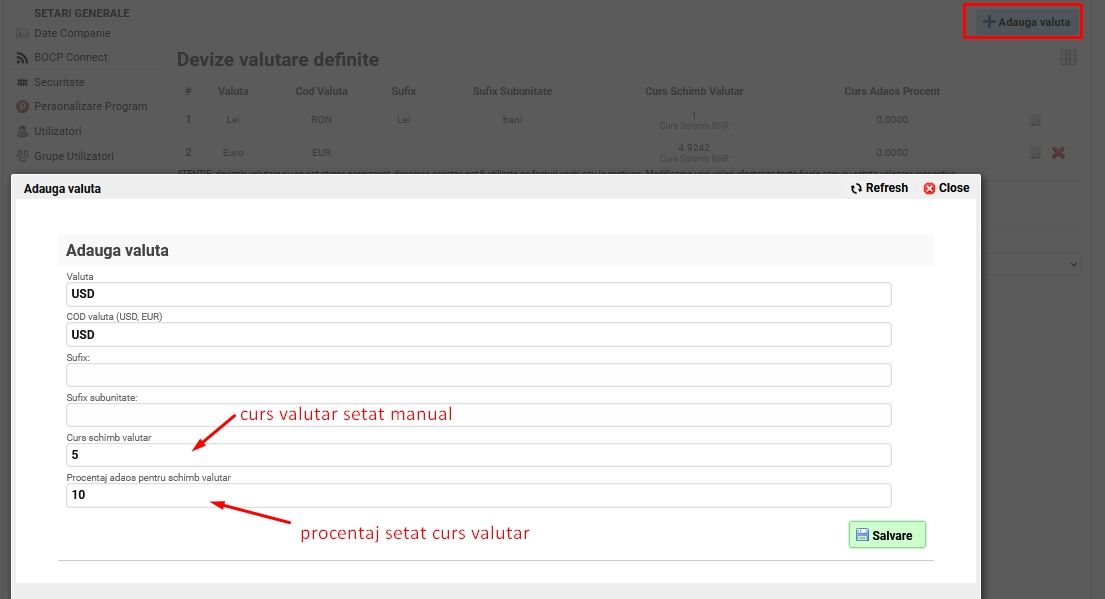Expand the dropdown behind the dialog

point(1073,263)
